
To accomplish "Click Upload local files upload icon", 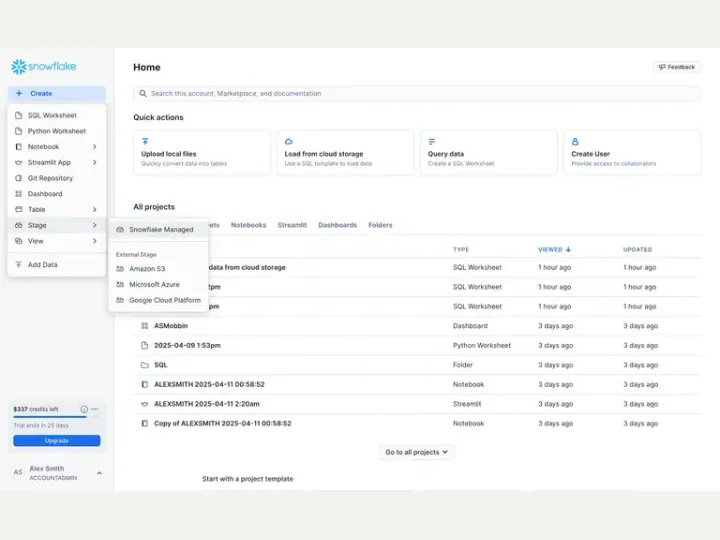I will tap(145, 141).
